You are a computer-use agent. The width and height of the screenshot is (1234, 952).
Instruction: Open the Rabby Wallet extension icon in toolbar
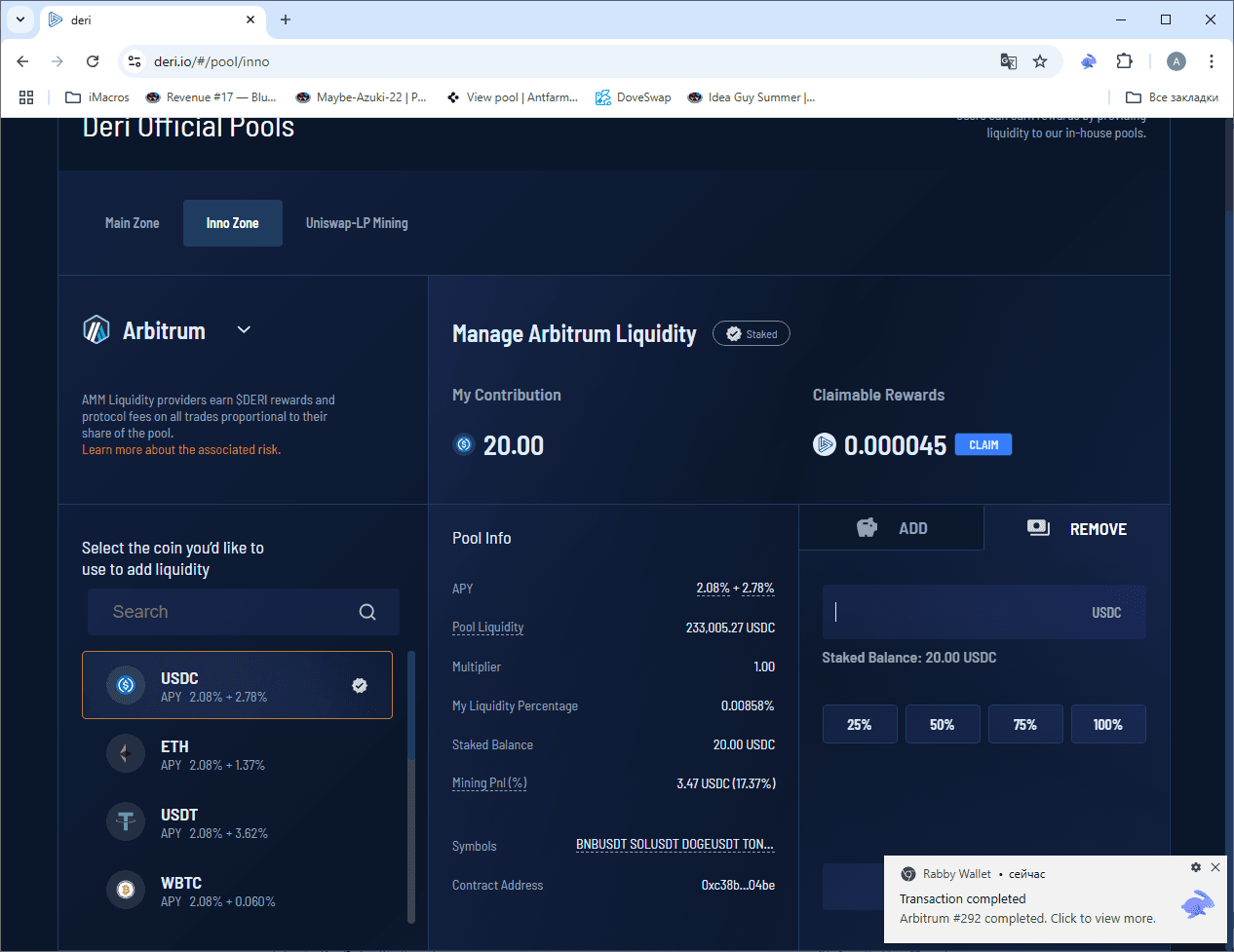coord(1089,61)
